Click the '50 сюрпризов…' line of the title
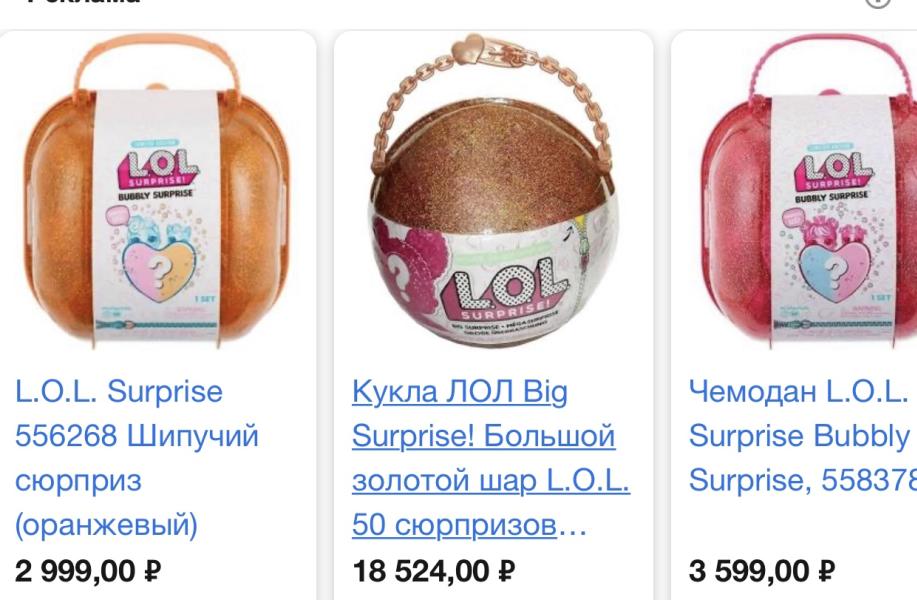 click(469, 525)
